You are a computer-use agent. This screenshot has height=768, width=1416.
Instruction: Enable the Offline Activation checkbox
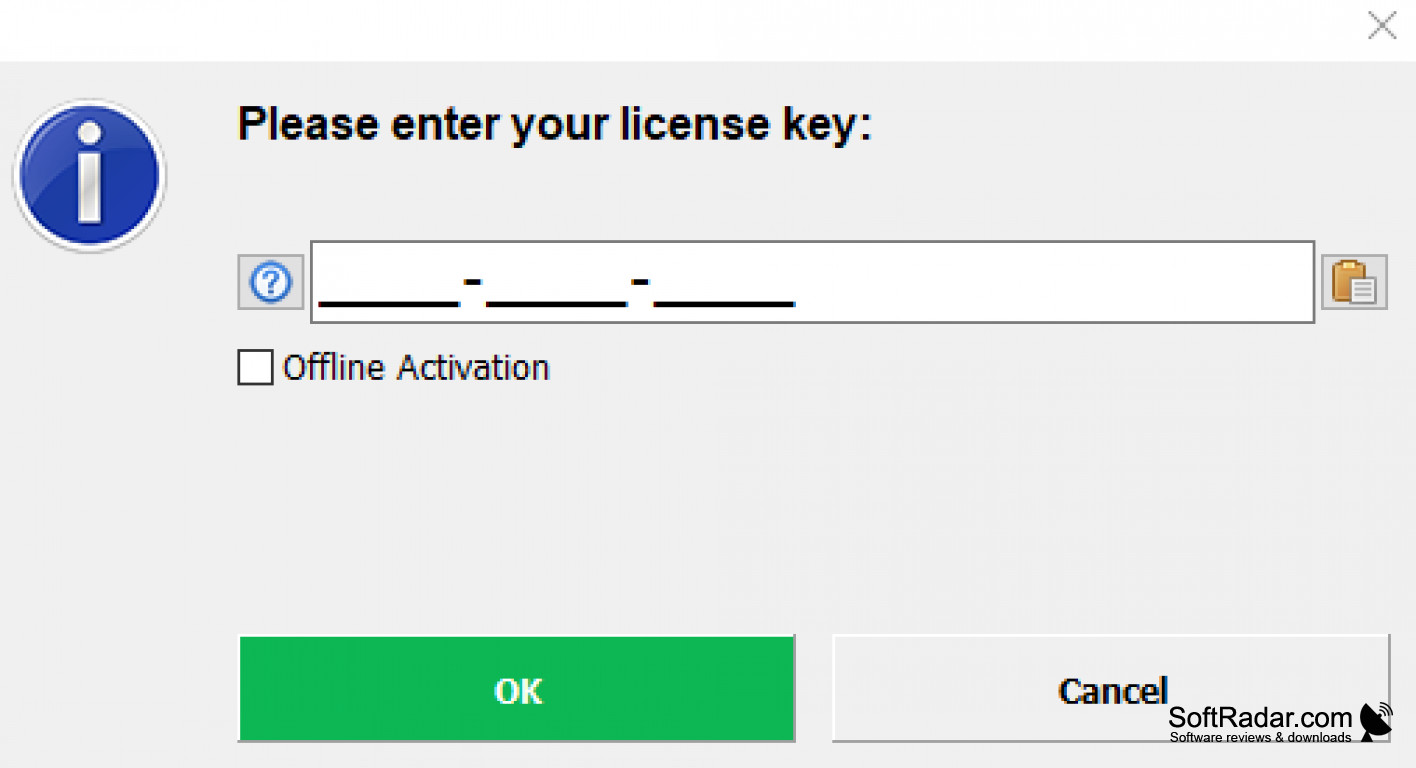coord(255,367)
